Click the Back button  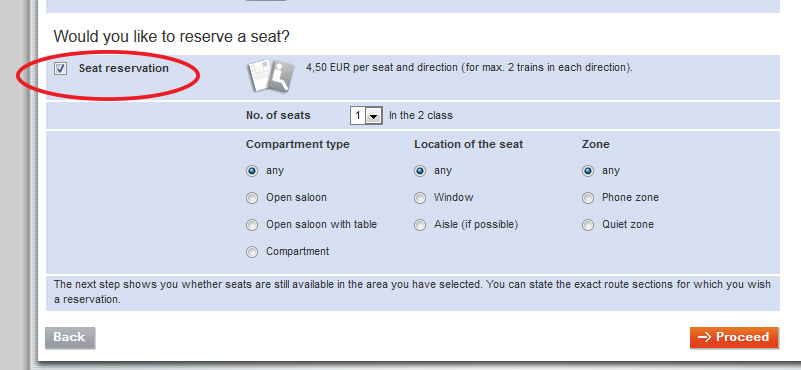pos(70,338)
